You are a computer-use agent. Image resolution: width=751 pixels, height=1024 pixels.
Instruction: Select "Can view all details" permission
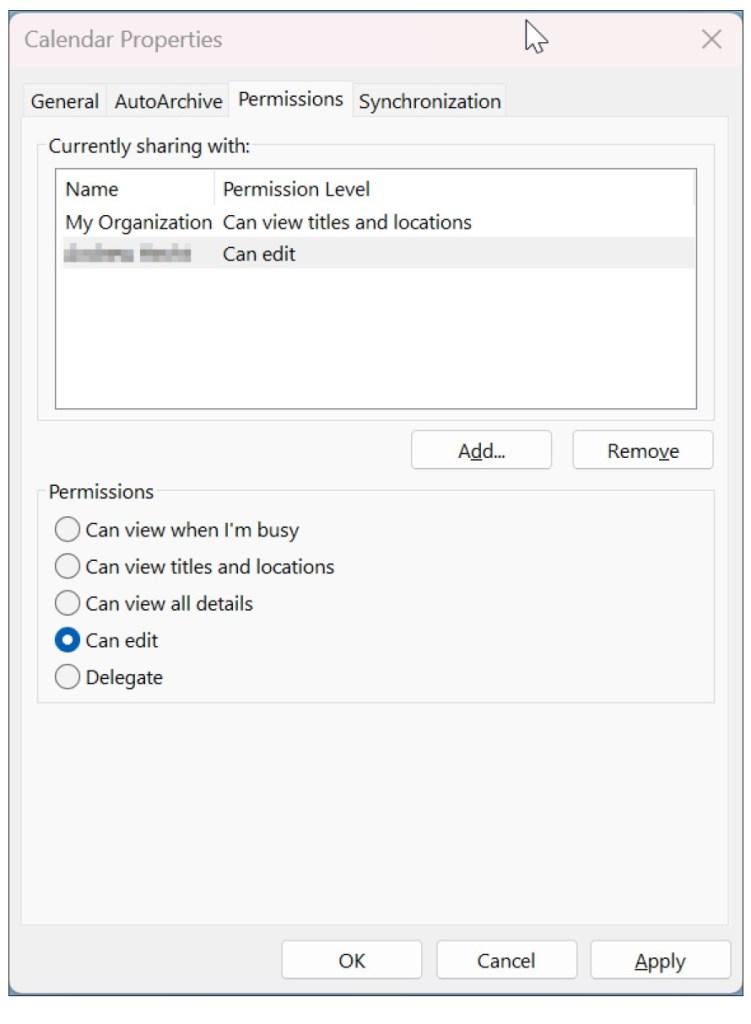(x=68, y=603)
